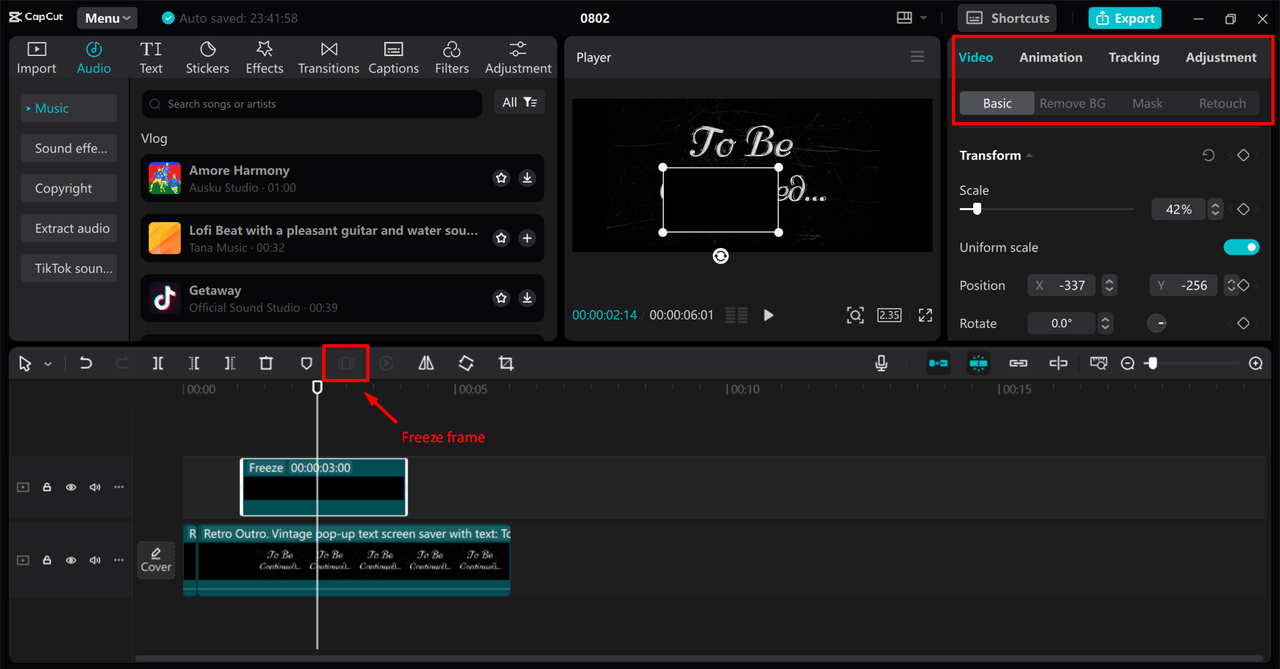
Task: Adjust the Rotate value stepper
Action: point(1105,323)
